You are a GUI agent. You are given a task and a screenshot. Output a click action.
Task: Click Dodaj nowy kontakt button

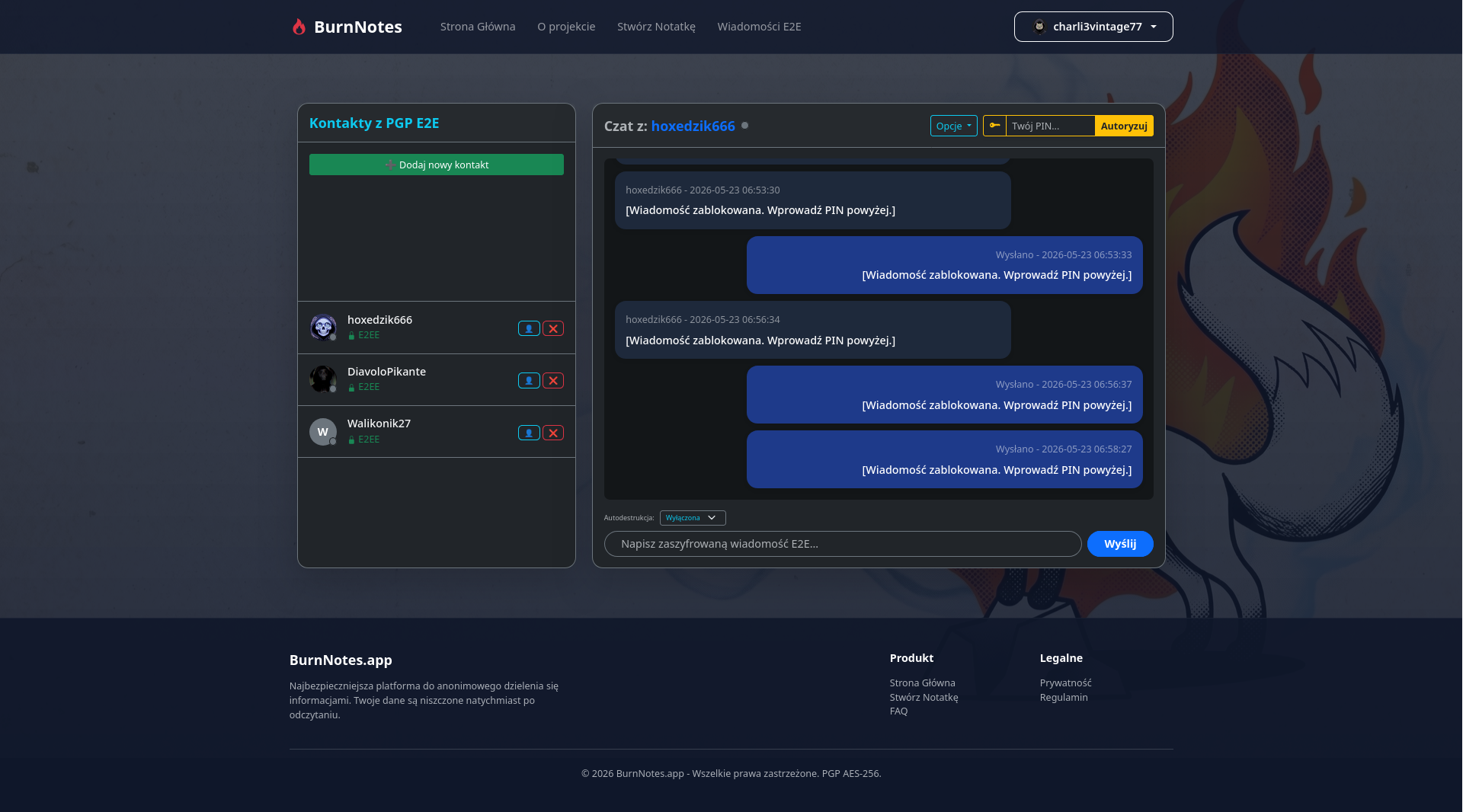[437, 165]
